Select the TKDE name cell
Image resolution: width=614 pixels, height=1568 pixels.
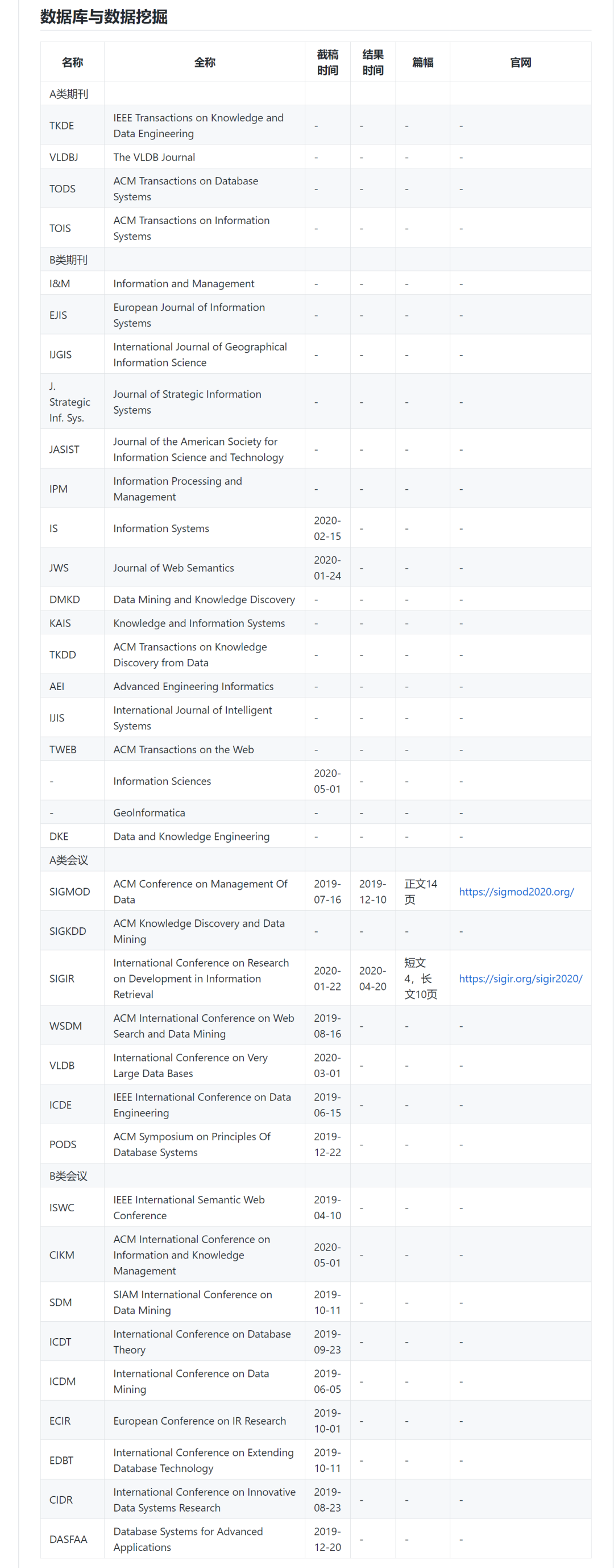(x=61, y=125)
